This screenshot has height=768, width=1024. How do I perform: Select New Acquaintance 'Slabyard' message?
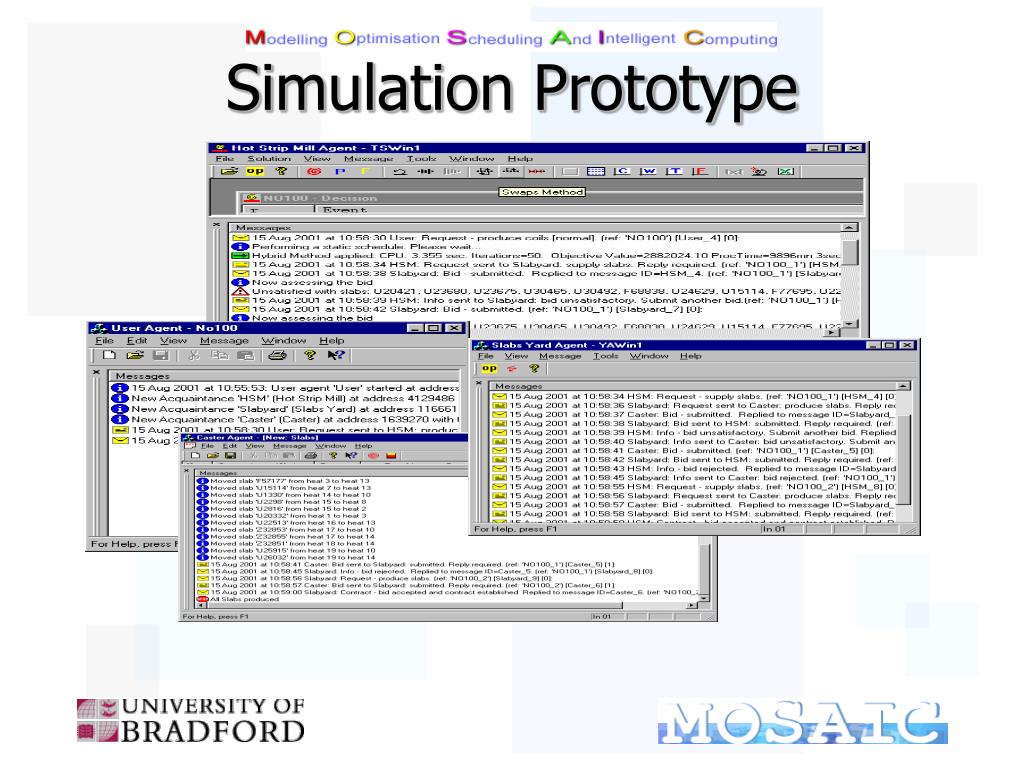click(285, 409)
